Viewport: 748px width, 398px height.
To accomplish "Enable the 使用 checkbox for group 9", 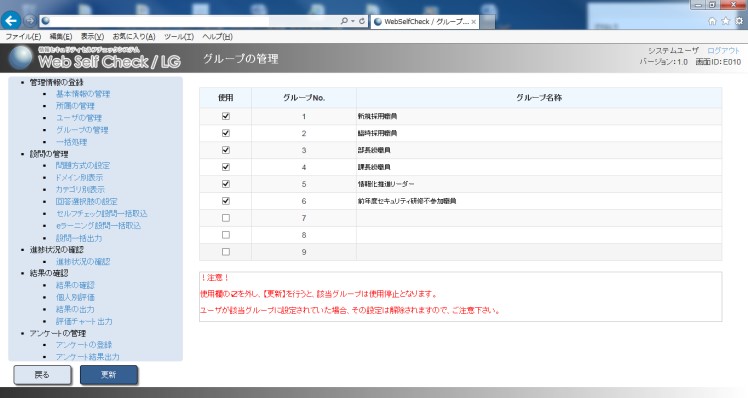I will coord(226,252).
